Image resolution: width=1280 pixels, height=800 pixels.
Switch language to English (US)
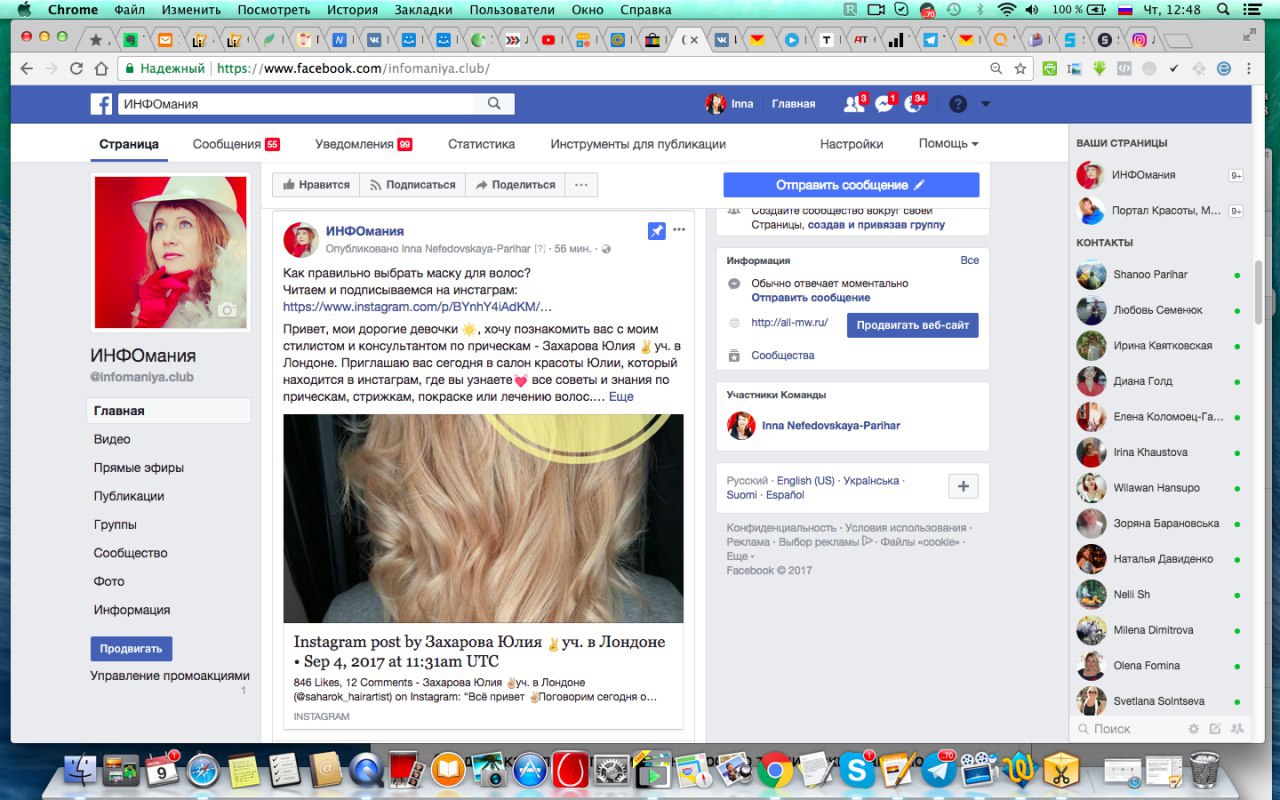pos(806,481)
